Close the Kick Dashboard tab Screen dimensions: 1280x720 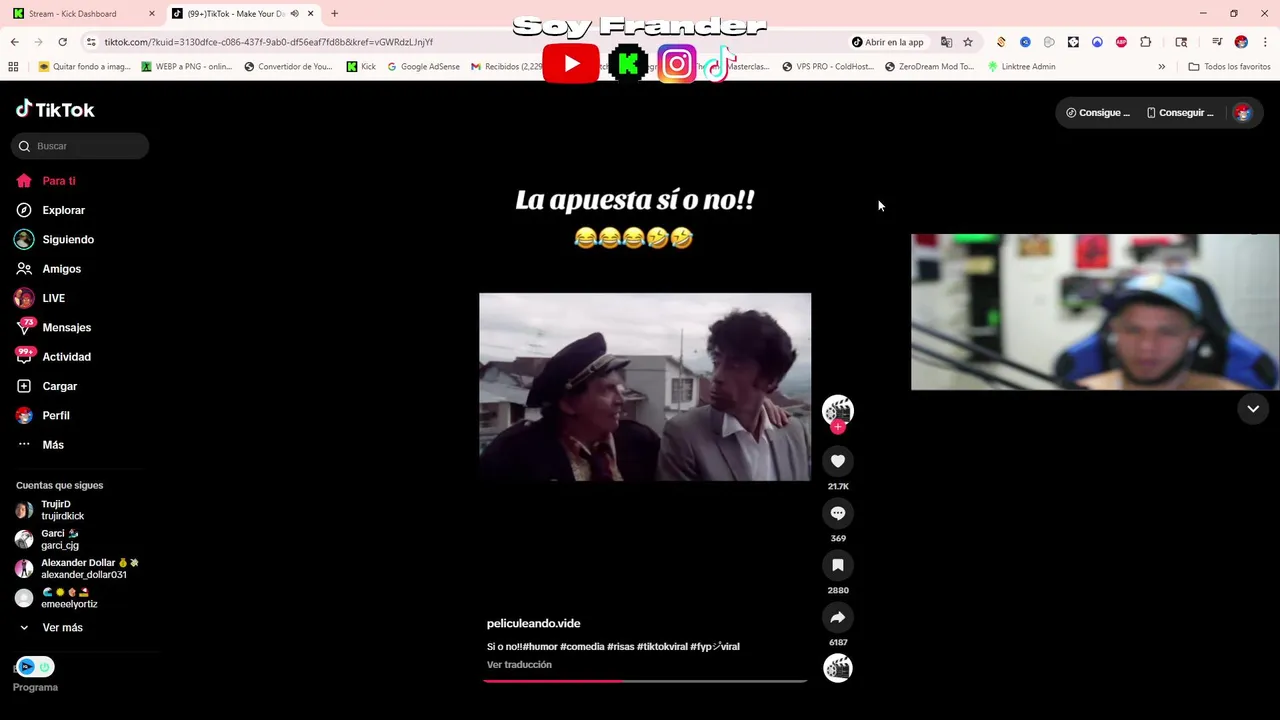152,14
